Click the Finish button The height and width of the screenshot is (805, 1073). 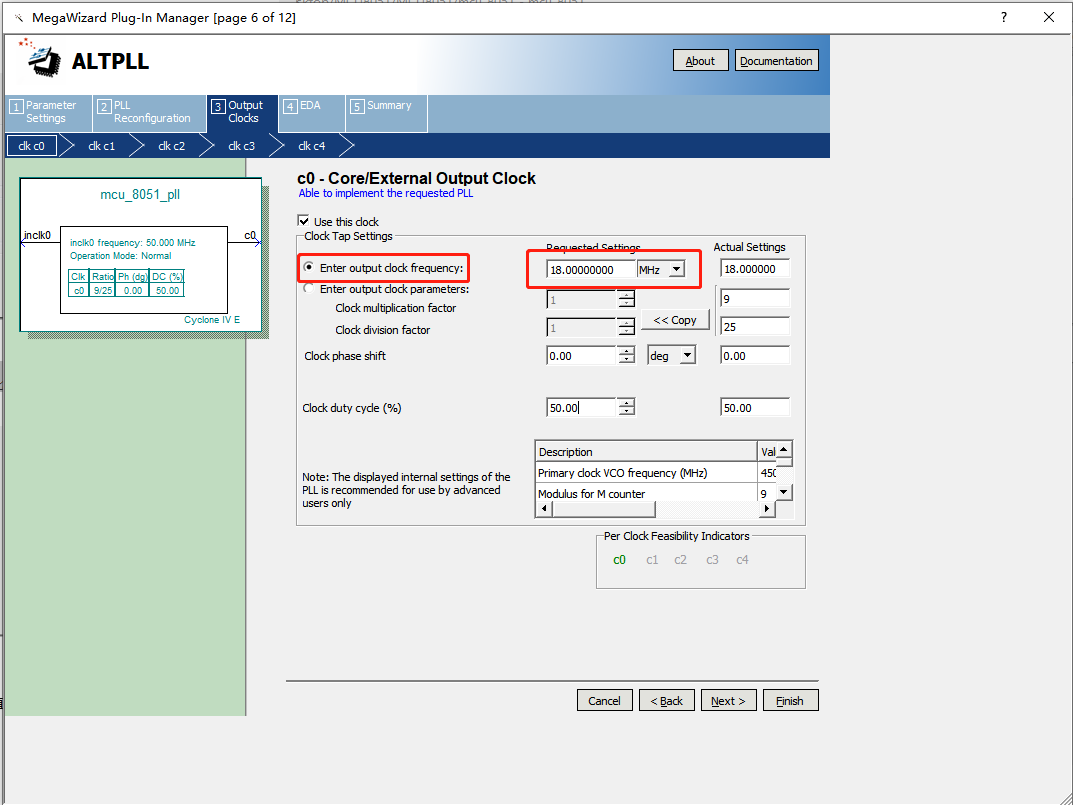790,700
